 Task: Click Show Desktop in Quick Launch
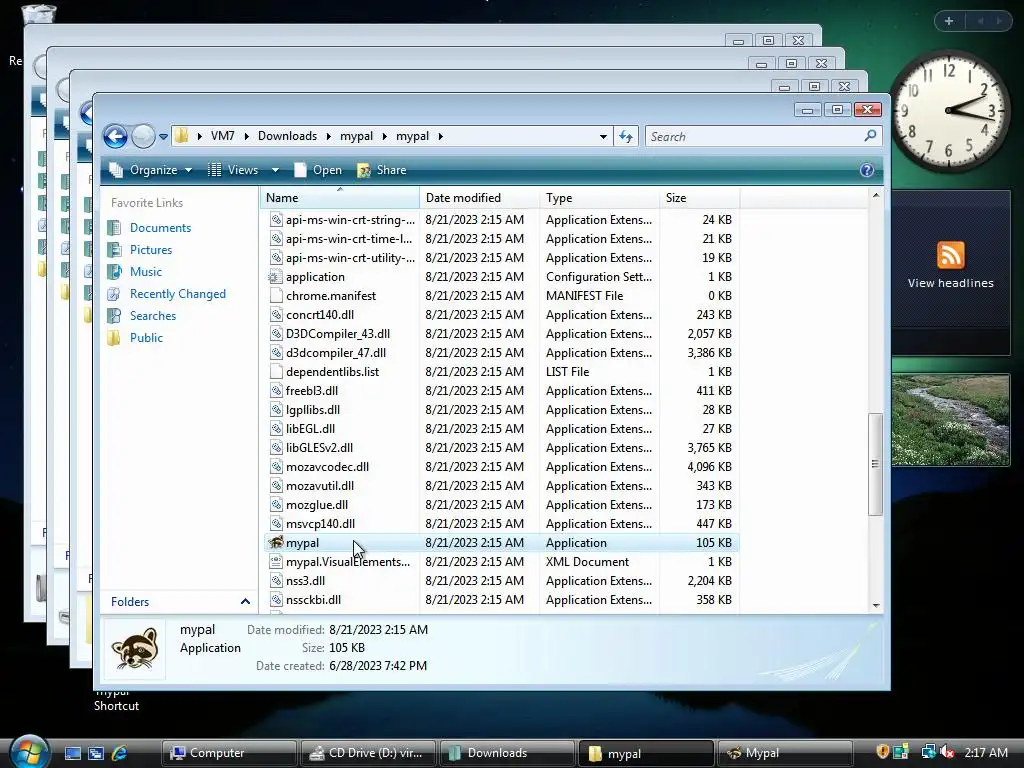72,753
